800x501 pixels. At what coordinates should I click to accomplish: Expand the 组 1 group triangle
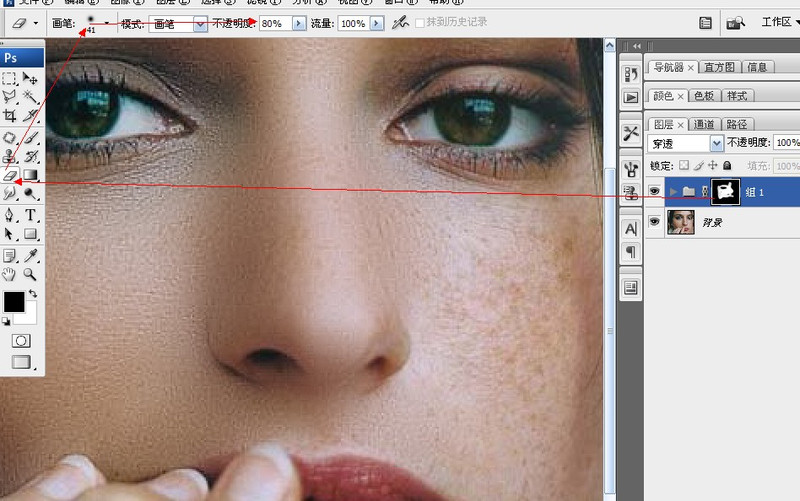(x=674, y=191)
